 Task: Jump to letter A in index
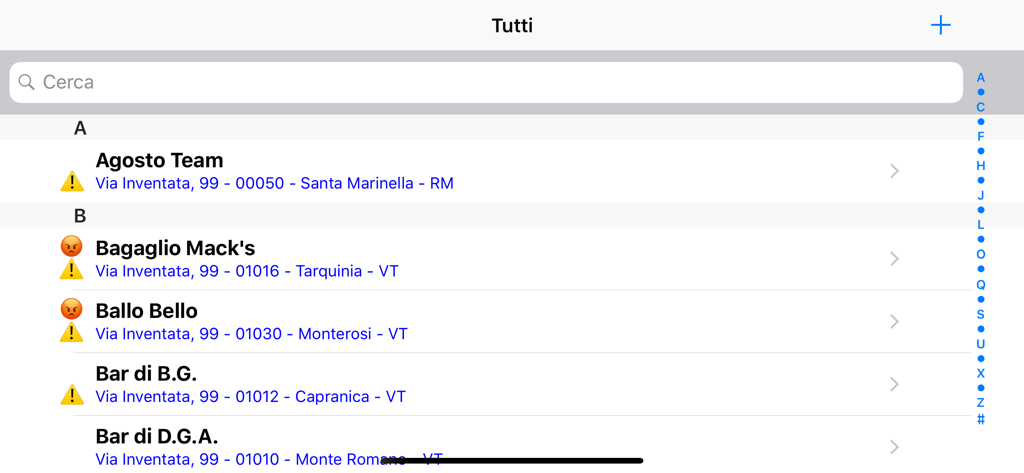pos(981,78)
